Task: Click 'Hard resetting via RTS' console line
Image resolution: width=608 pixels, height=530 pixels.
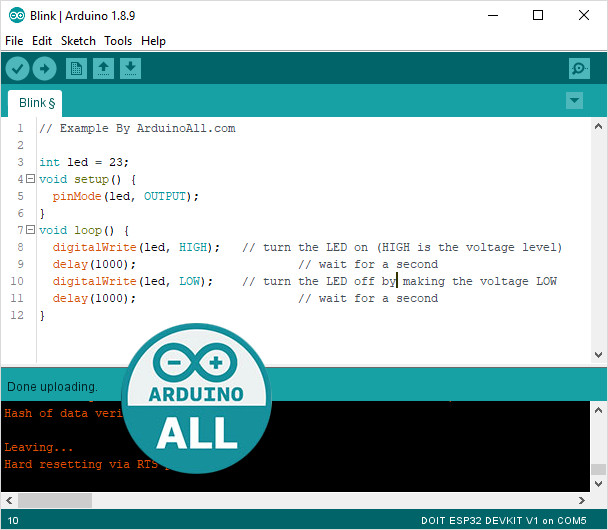Action: coord(81,464)
